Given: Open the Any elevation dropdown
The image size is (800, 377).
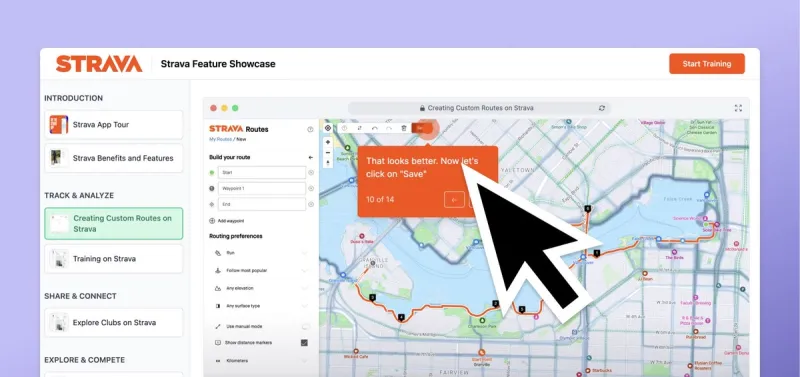Looking at the screenshot, I should pos(261,288).
